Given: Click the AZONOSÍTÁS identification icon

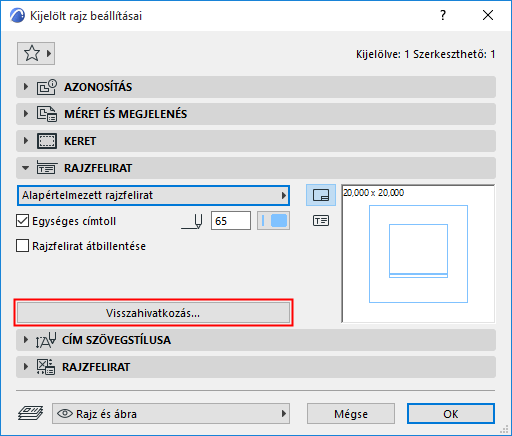Looking at the screenshot, I should (x=47, y=87).
